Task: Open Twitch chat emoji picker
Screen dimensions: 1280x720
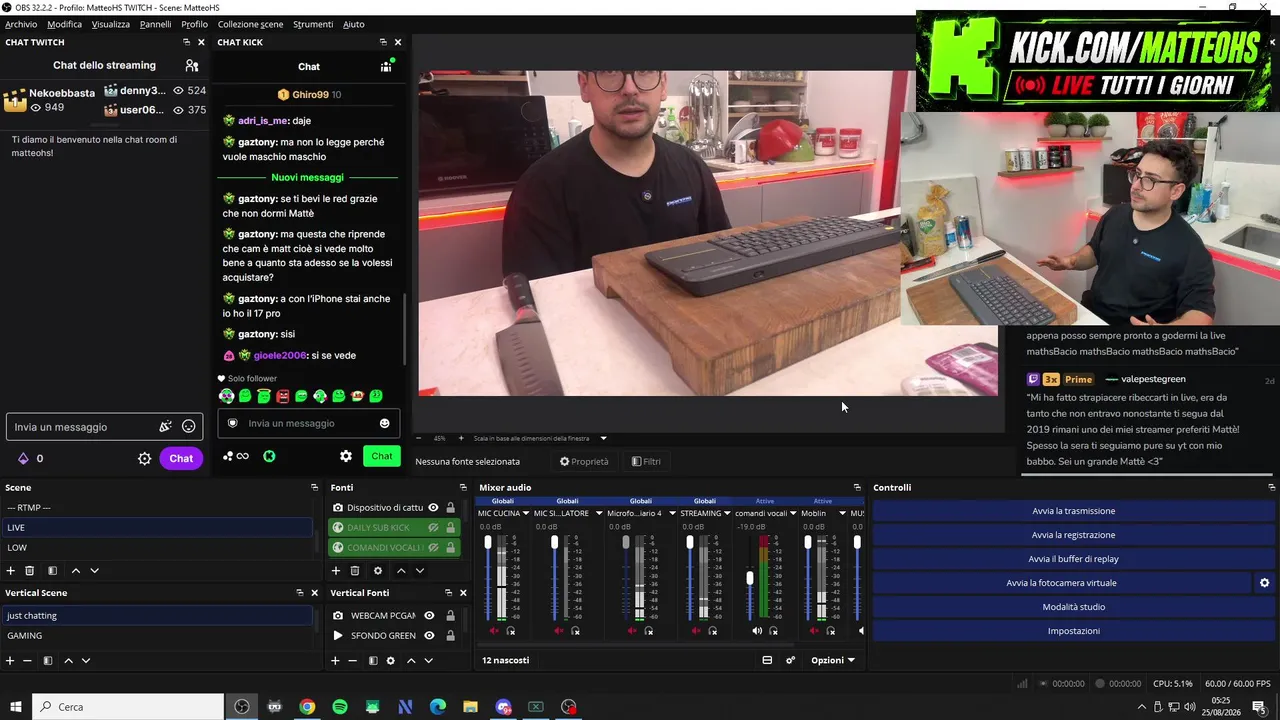Action: point(189,427)
